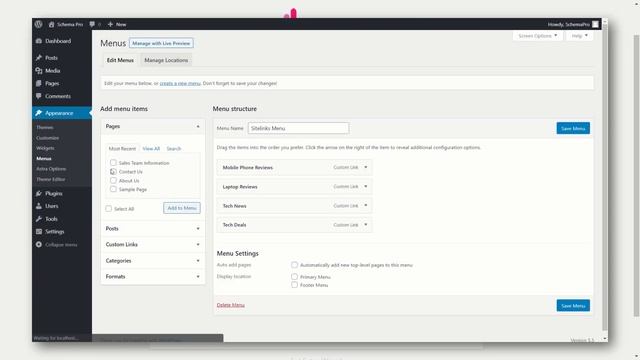Check Primary Menu display location
This screenshot has height=360, width=640.
(x=294, y=277)
